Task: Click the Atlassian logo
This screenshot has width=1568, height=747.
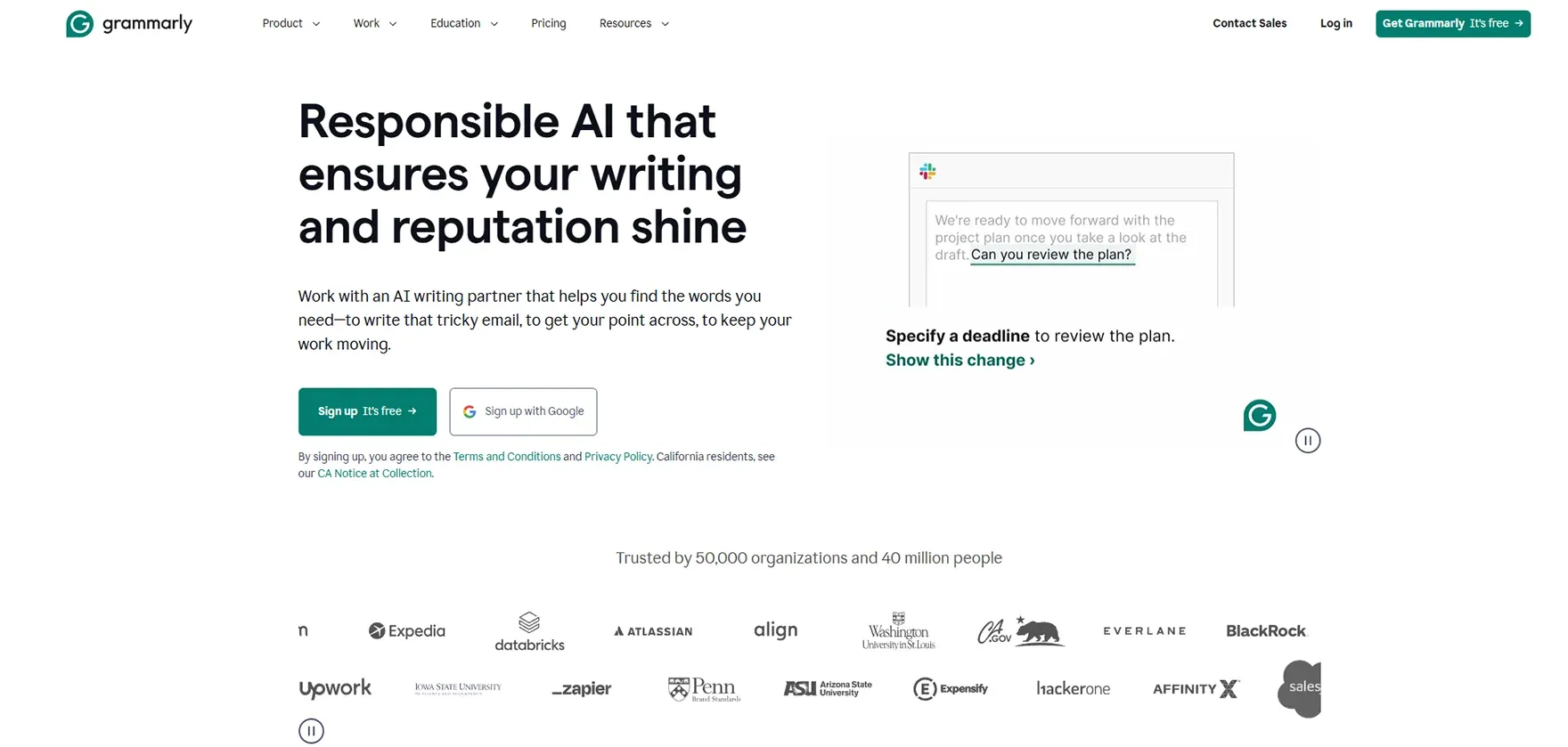Action: (x=653, y=631)
